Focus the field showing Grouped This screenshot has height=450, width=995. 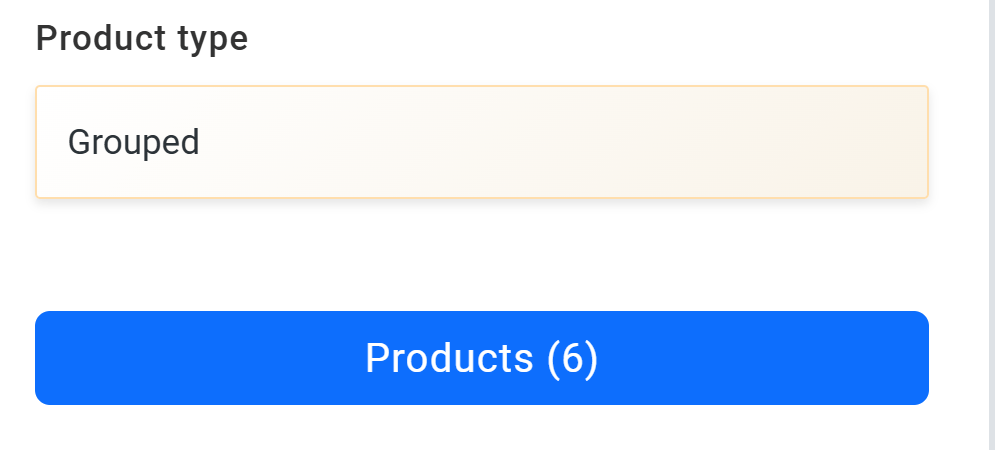tap(482, 142)
